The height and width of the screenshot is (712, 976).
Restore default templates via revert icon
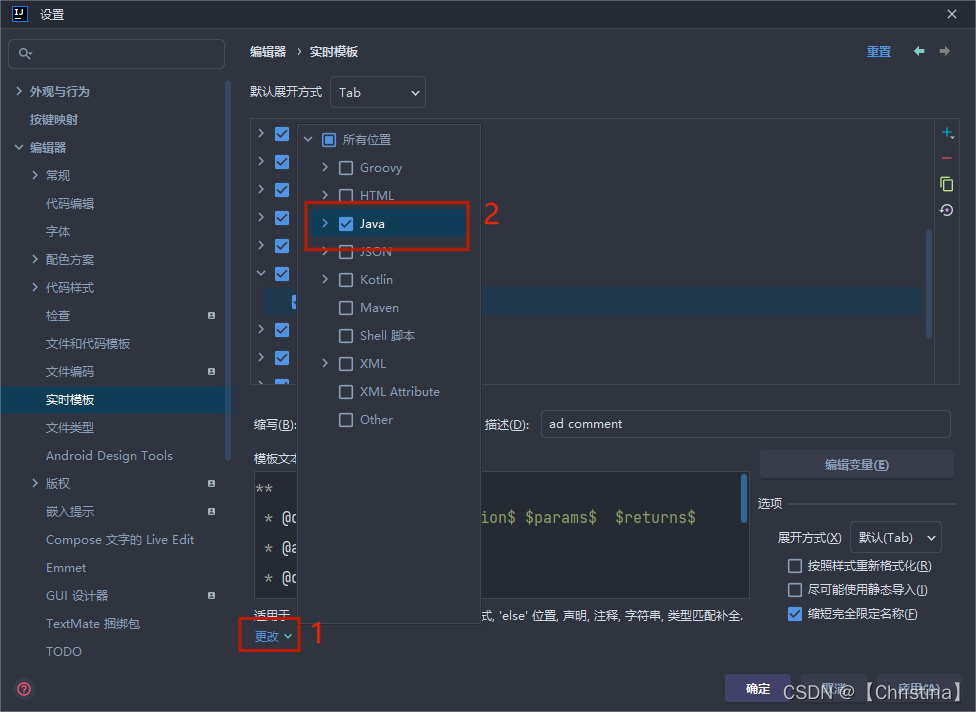click(x=947, y=210)
